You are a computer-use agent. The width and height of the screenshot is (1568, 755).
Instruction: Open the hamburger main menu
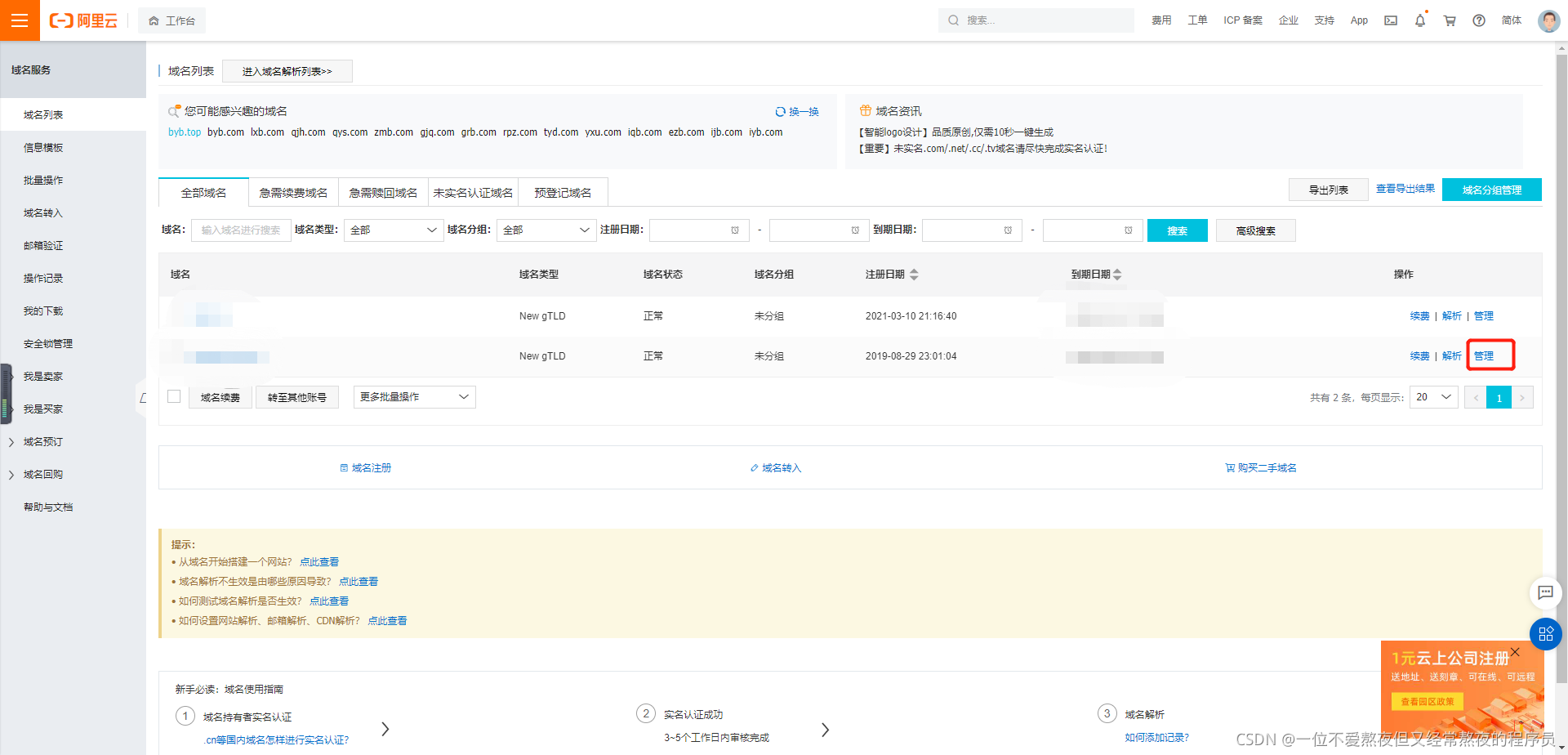click(x=20, y=20)
